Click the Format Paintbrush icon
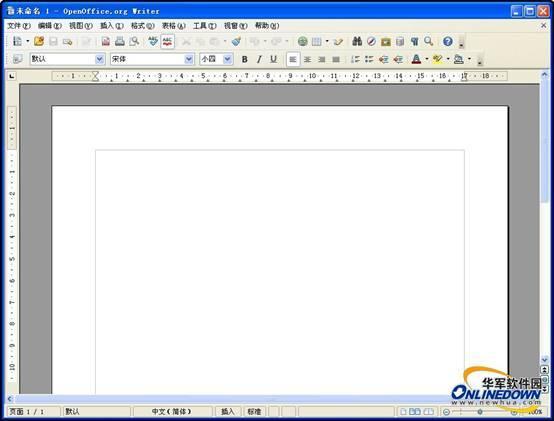554x421 pixels. (236, 41)
